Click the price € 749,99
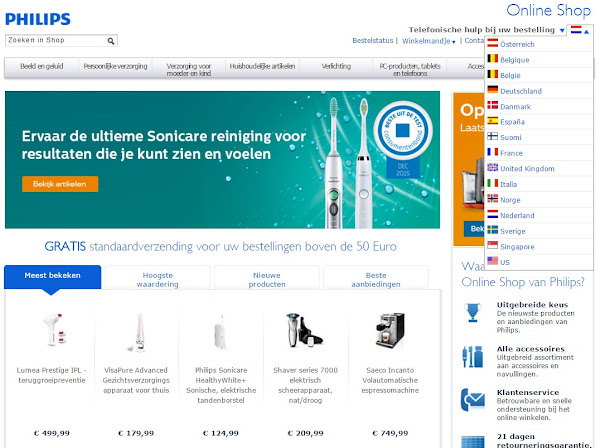 point(390,433)
